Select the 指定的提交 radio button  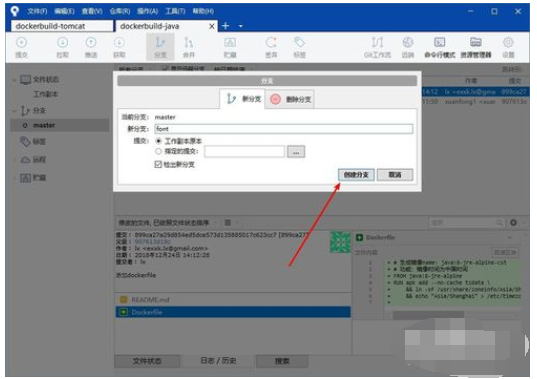pos(158,151)
